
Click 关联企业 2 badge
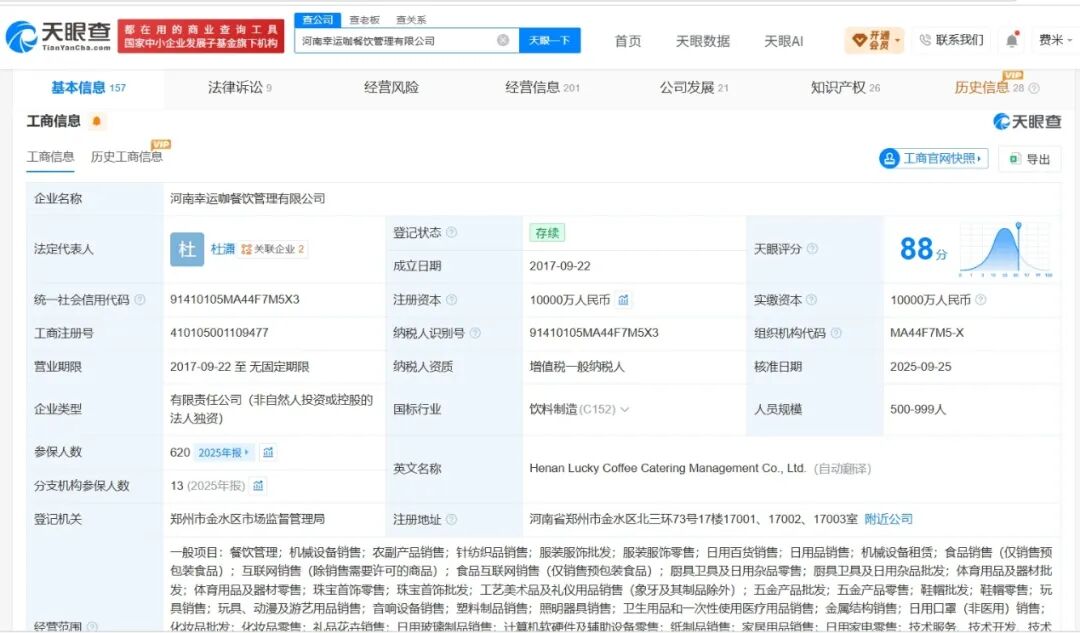pos(273,249)
